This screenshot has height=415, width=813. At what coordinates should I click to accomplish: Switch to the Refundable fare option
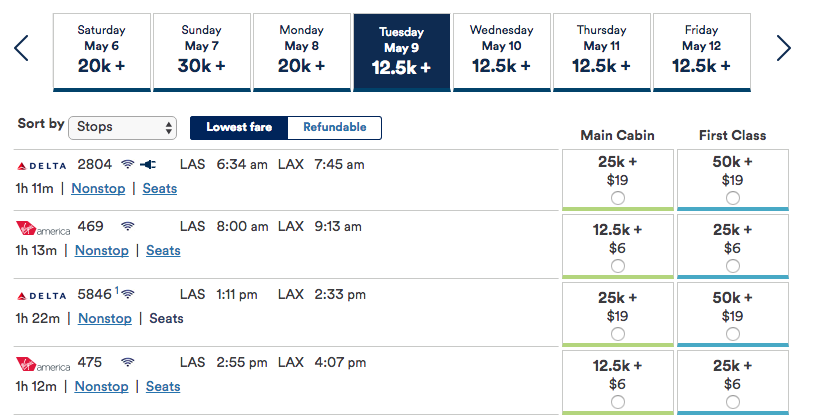click(335, 127)
